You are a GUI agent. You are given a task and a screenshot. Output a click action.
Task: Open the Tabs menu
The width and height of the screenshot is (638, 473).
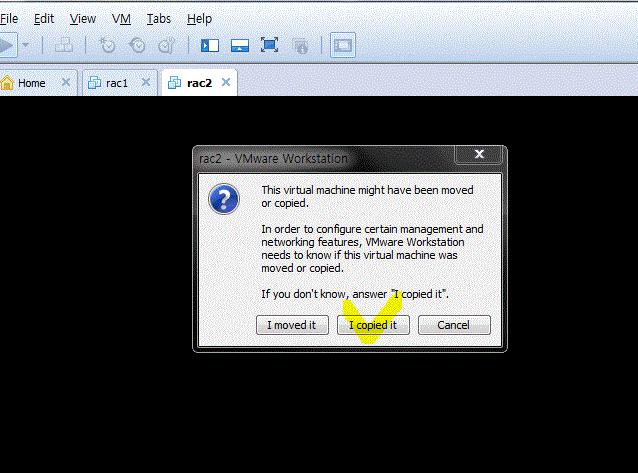point(159,19)
